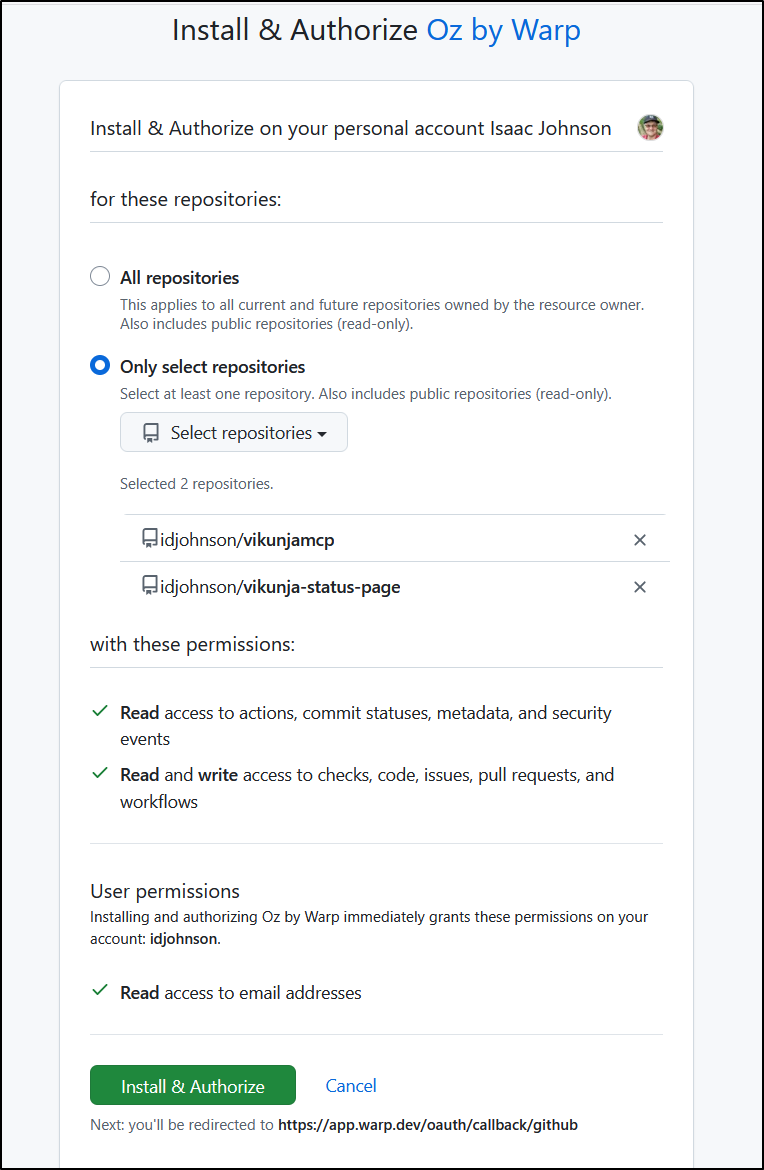Image resolution: width=764 pixels, height=1170 pixels.
Task: Select the Only select repositories radio button
Action: [x=100, y=366]
